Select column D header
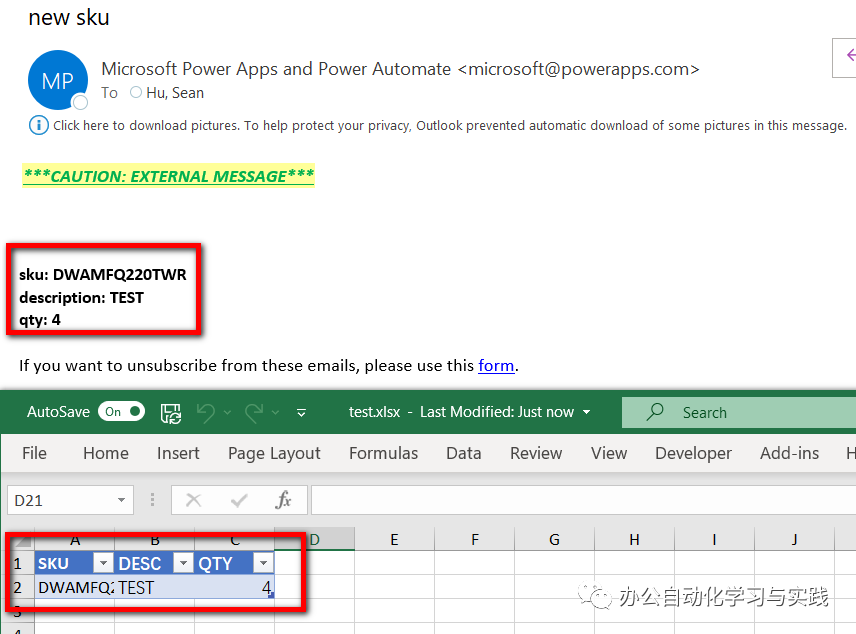This screenshot has width=856, height=634. 314,540
